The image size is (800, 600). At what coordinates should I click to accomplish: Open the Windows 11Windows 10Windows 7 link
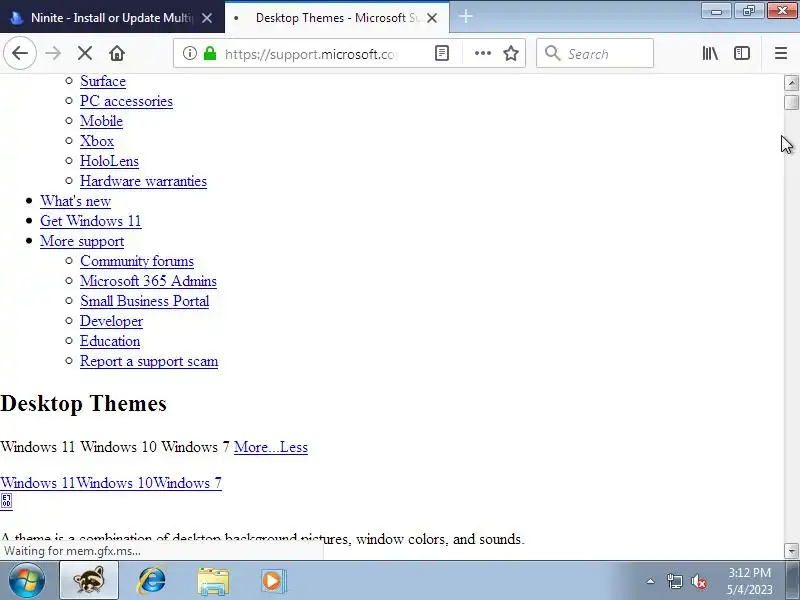(111, 483)
